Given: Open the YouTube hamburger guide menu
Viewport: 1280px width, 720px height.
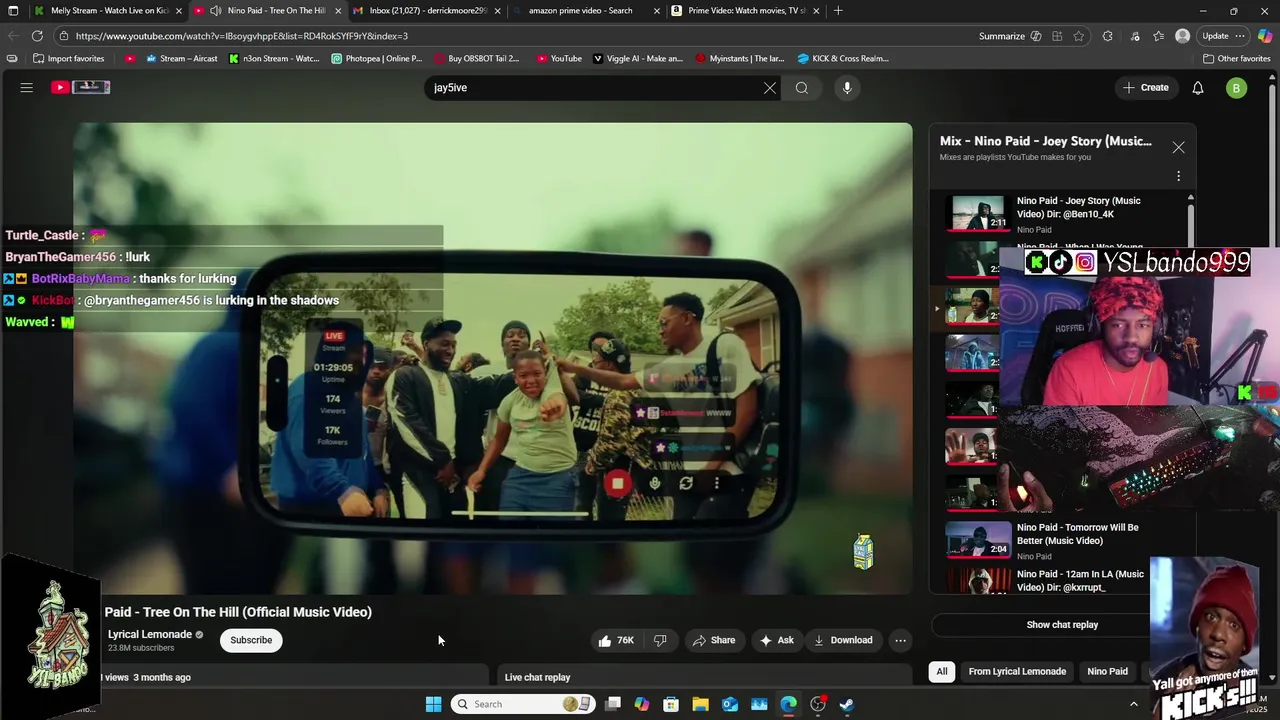Looking at the screenshot, I should coord(27,88).
